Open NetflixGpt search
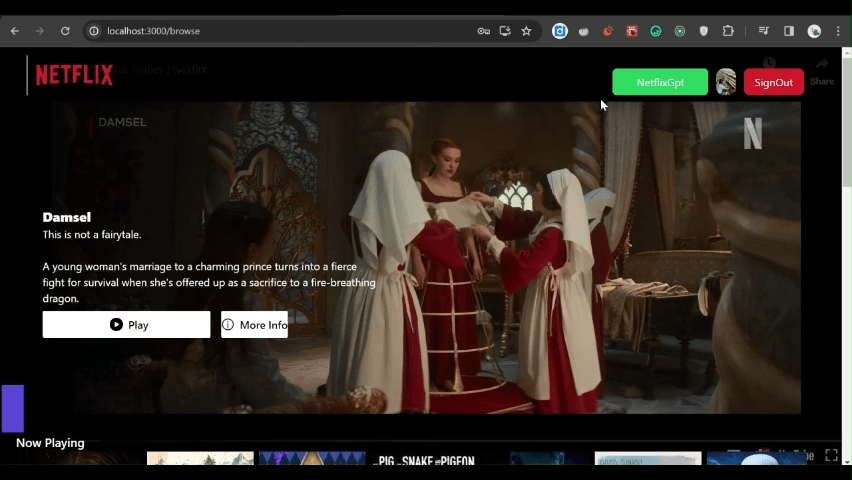This screenshot has width=852, height=480. (660, 82)
